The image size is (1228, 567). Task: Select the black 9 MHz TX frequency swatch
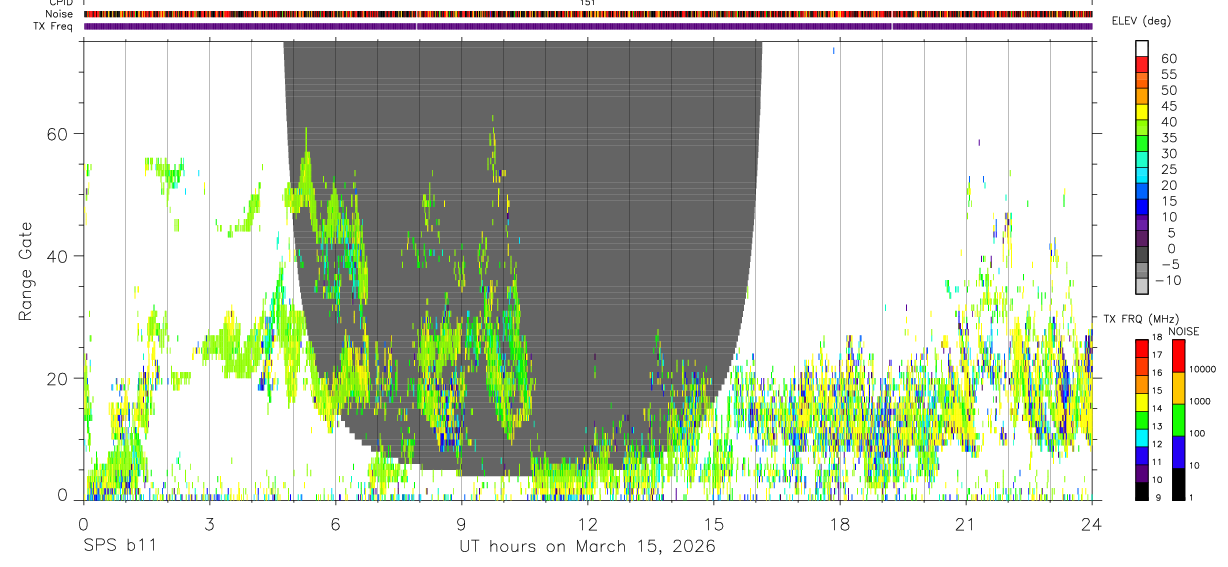[1142, 491]
